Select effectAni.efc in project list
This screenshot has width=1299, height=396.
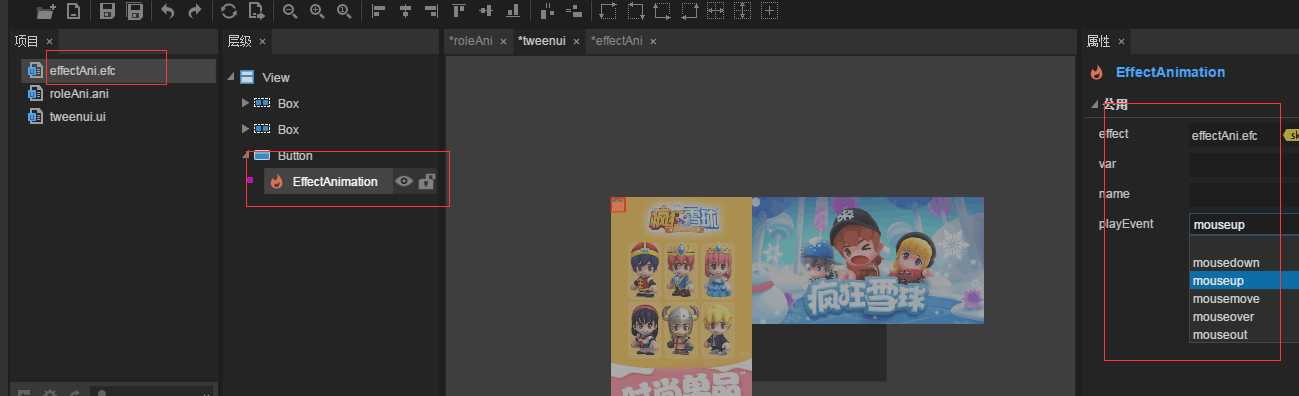tap(118, 70)
